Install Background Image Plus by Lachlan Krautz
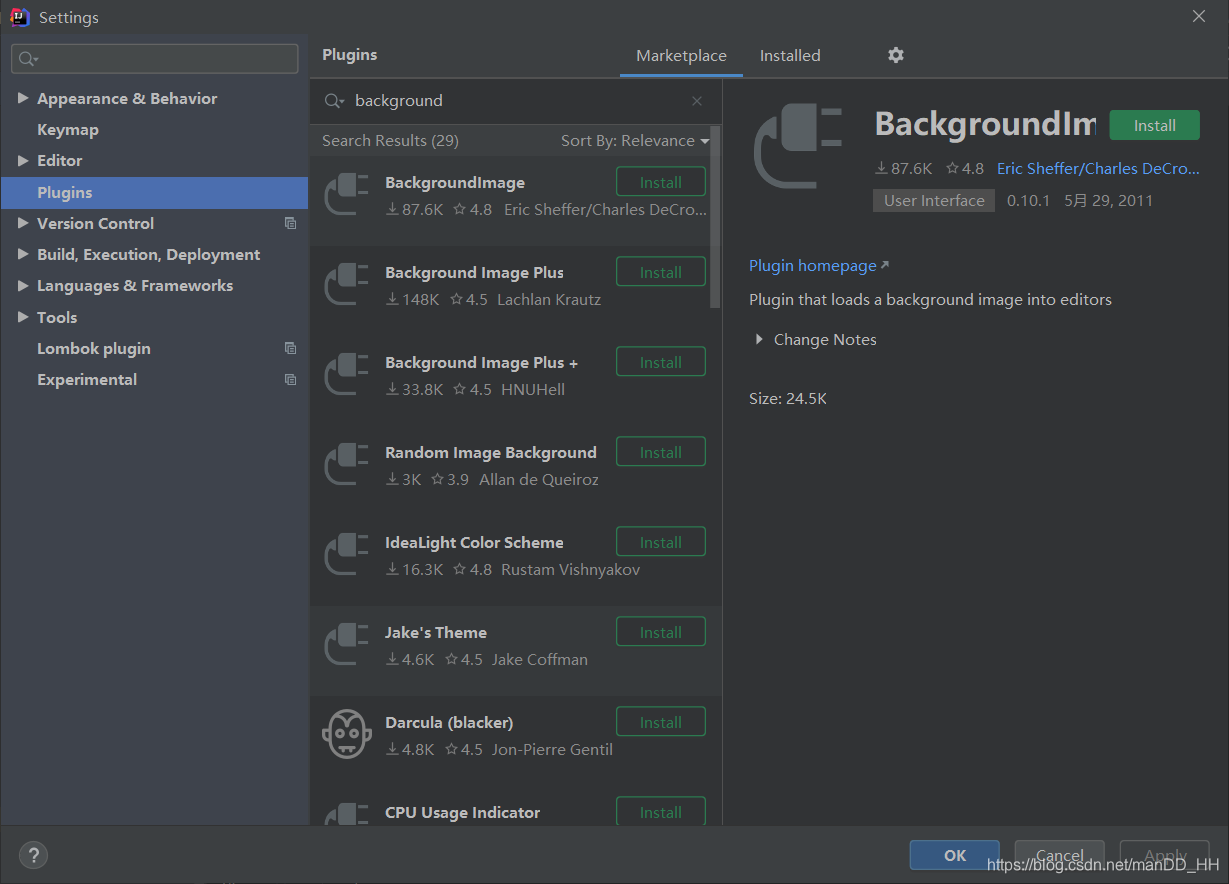This screenshot has width=1229, height=884. point(661,272)
